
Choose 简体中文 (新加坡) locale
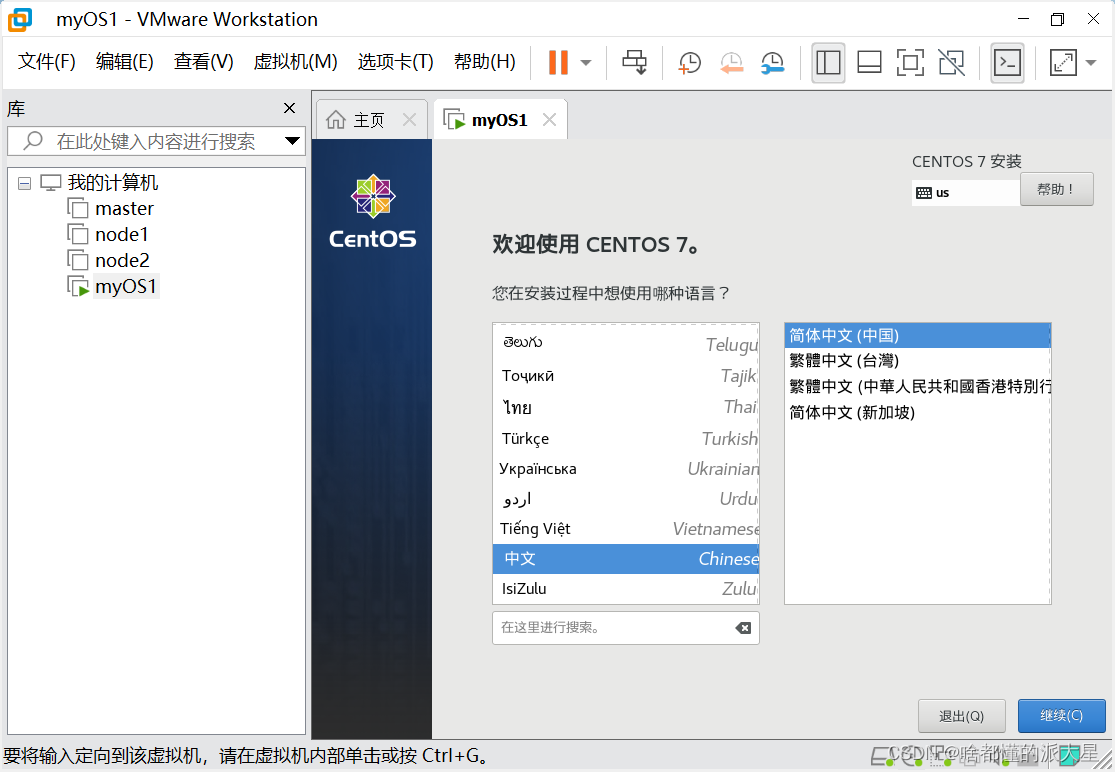pos(917,412)
